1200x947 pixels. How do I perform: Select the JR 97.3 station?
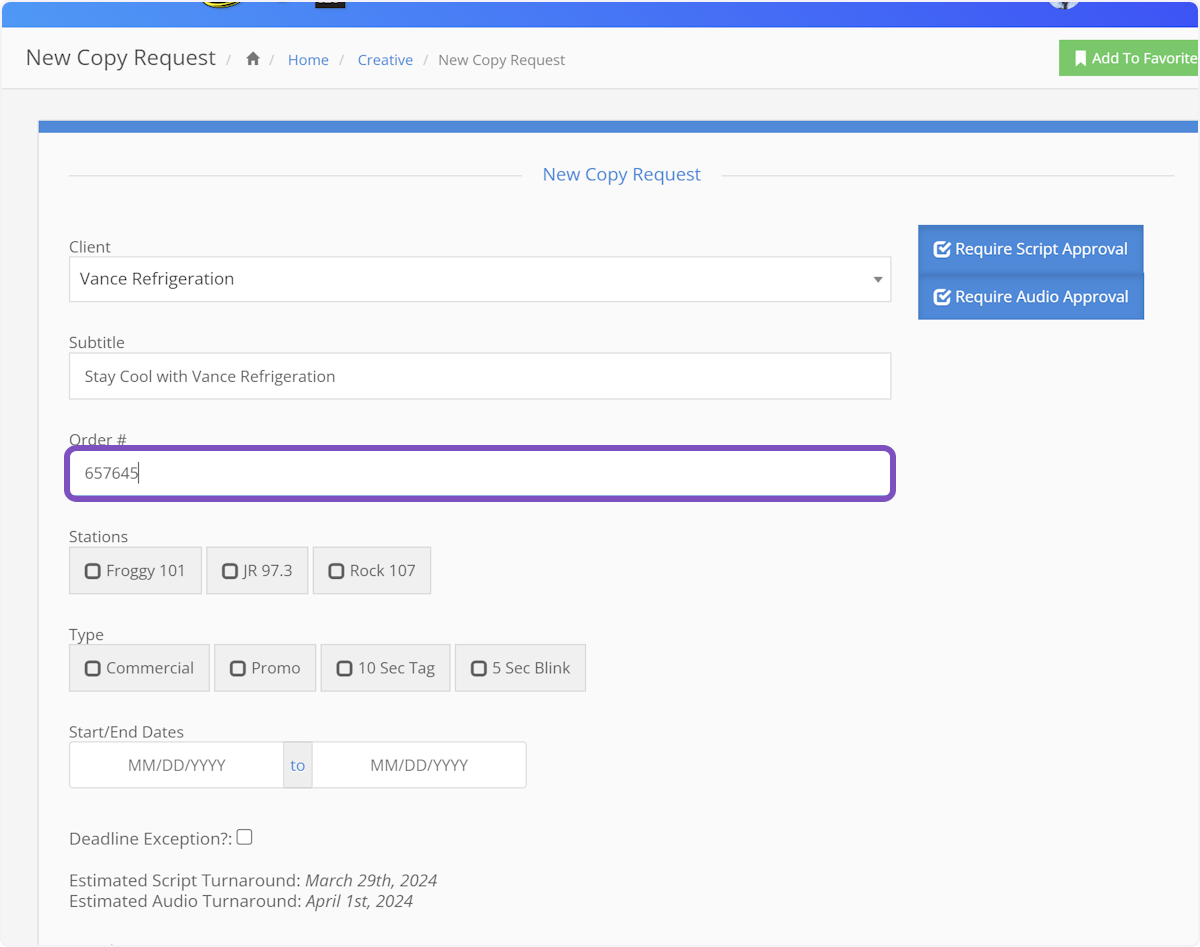[x=257, y=571]
